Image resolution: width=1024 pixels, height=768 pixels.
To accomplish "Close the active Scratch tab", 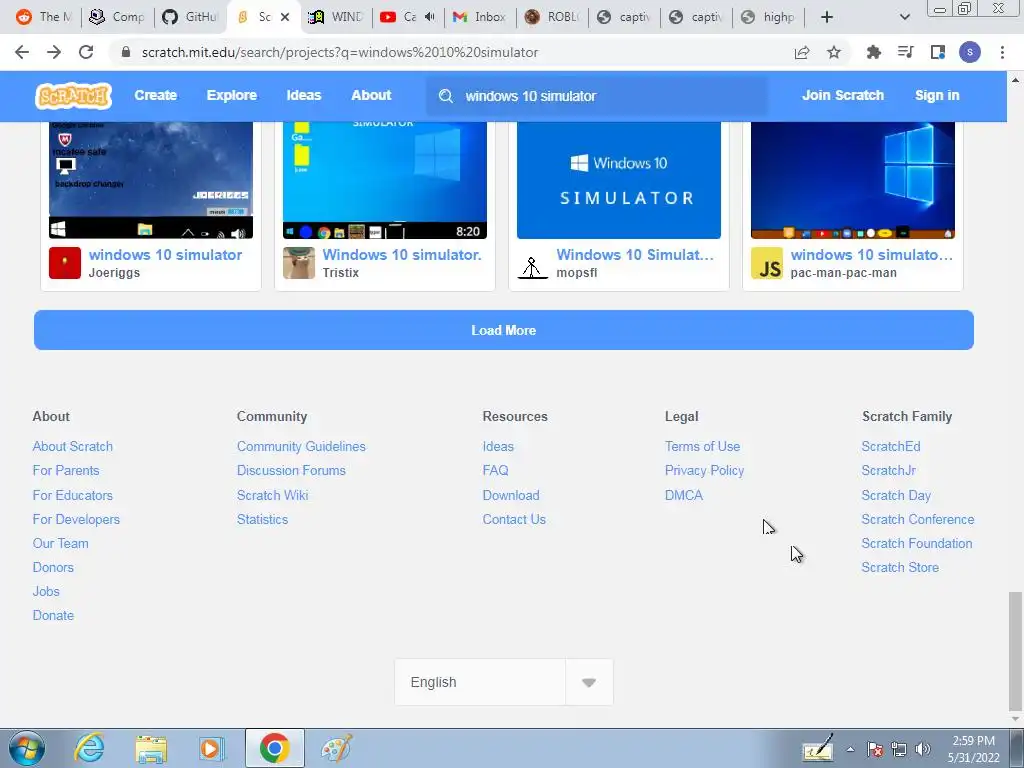I will tap(285, 17).
